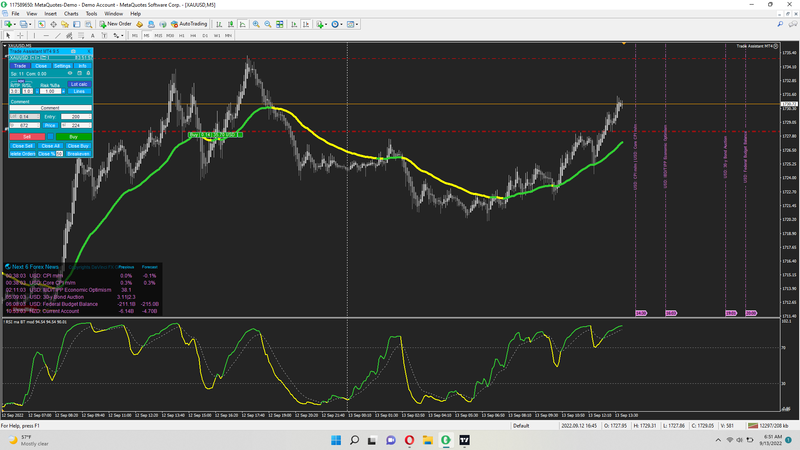
Task: Switch to Settings tab in Trade Assistant
Action: pyautogui.click(x=62, y=65)
